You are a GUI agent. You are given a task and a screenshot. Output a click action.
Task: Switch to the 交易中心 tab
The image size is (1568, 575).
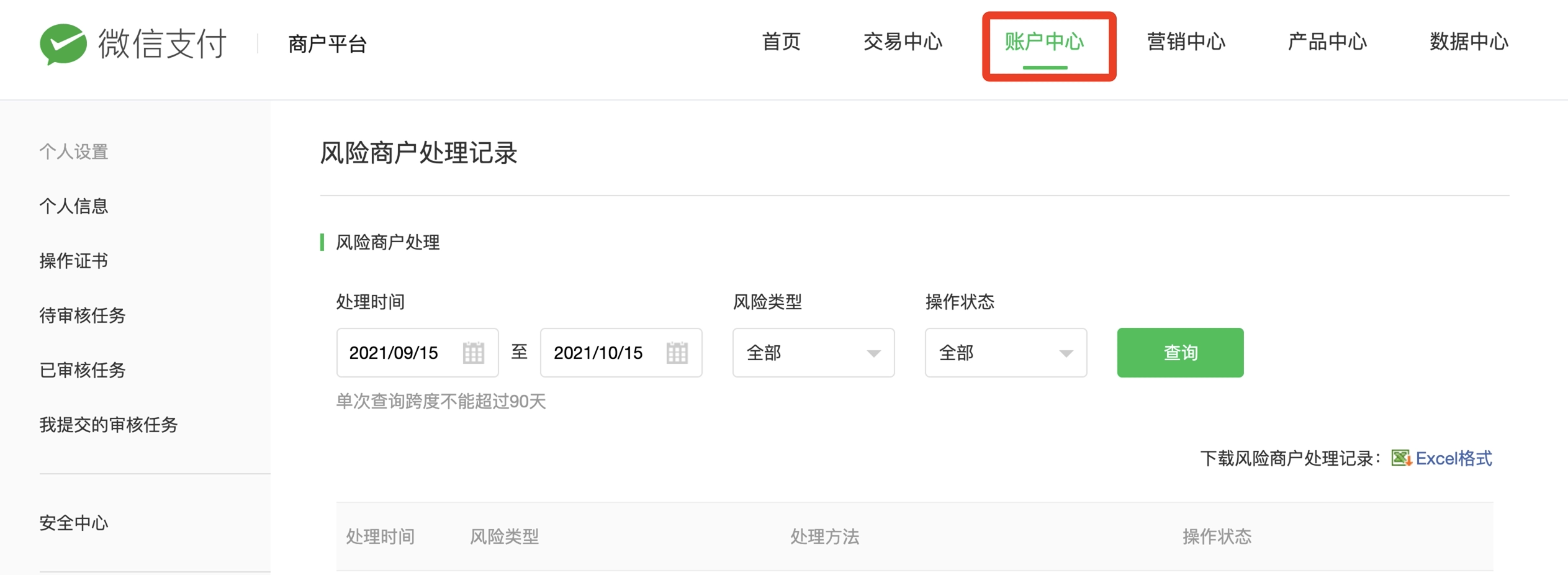pyautogui.click(x=903, y=42)
